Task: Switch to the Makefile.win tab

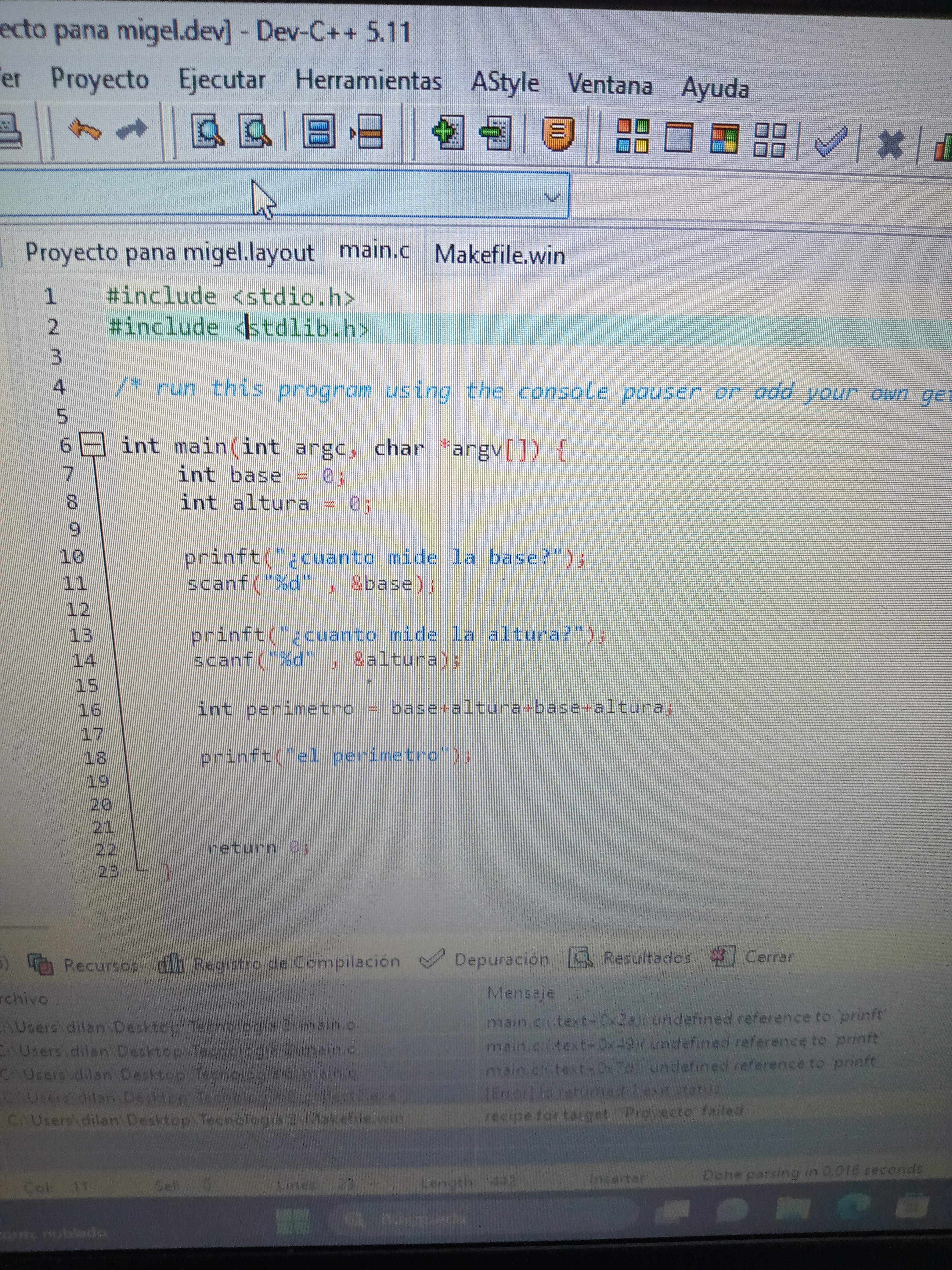Action: 499,254
